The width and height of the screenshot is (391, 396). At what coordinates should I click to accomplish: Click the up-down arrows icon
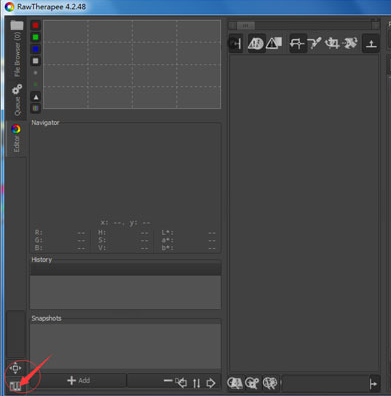pos(197,383)
